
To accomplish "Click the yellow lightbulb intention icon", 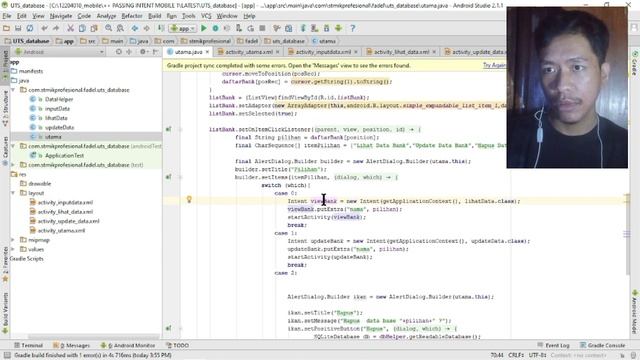I will [x=189, y=199].
